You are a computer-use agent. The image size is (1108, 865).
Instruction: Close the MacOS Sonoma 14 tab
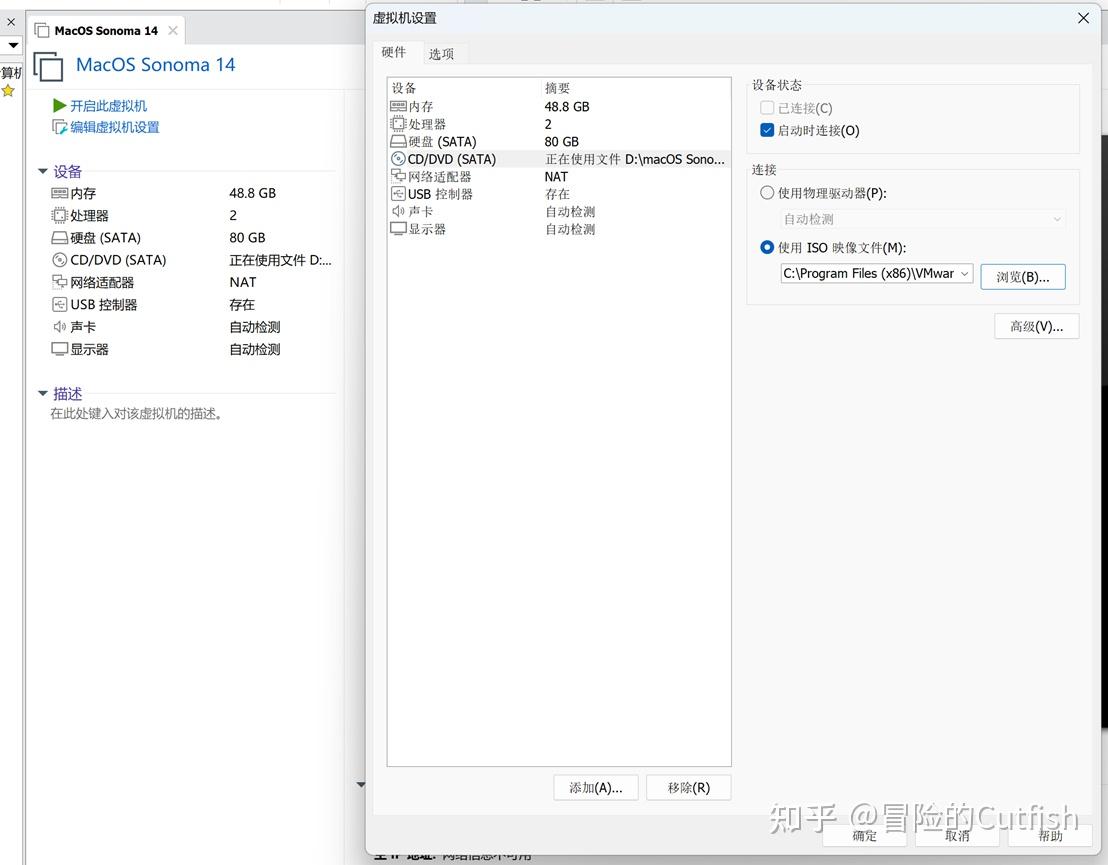(172, 30)
